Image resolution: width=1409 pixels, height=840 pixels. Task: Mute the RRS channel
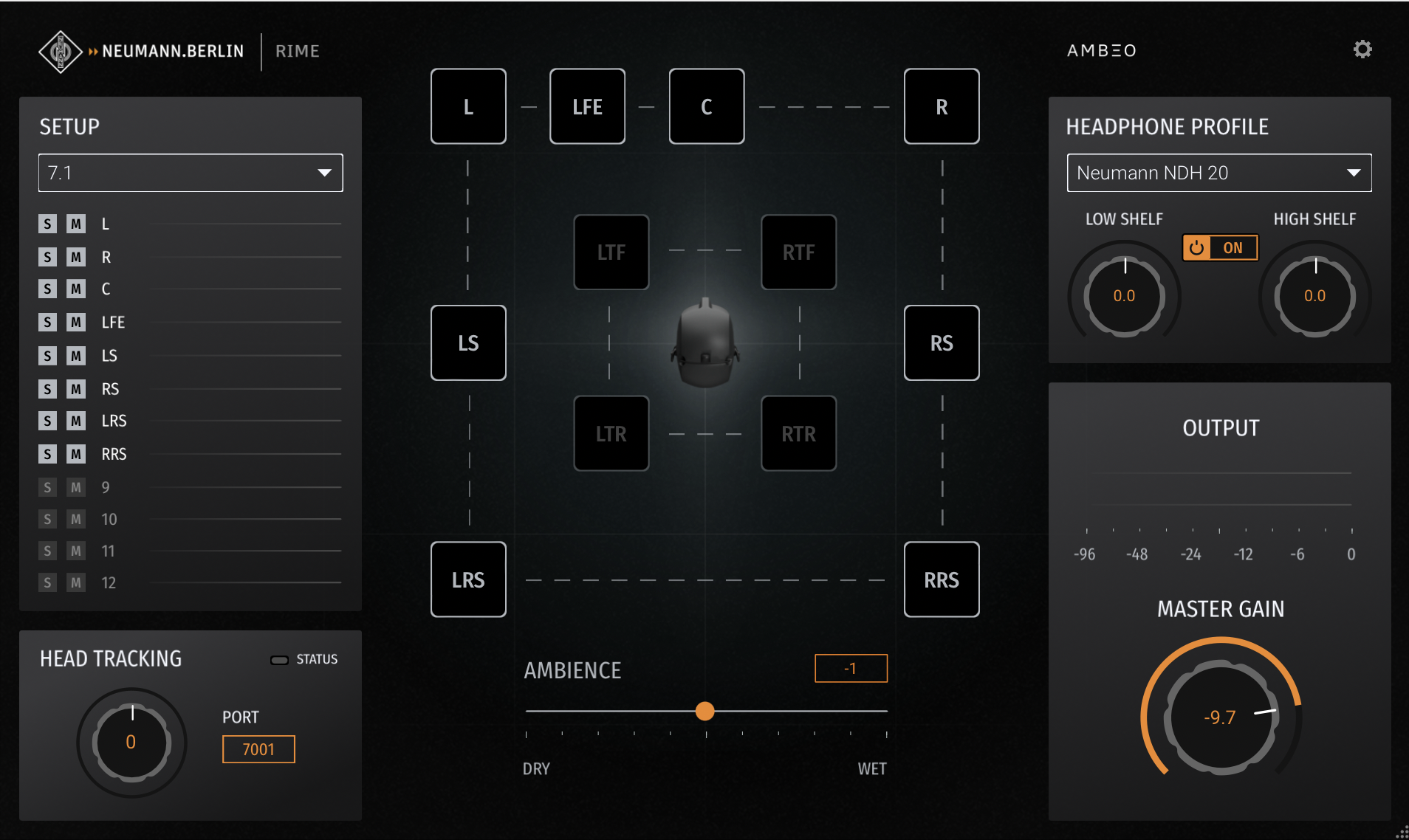point(76,454)
